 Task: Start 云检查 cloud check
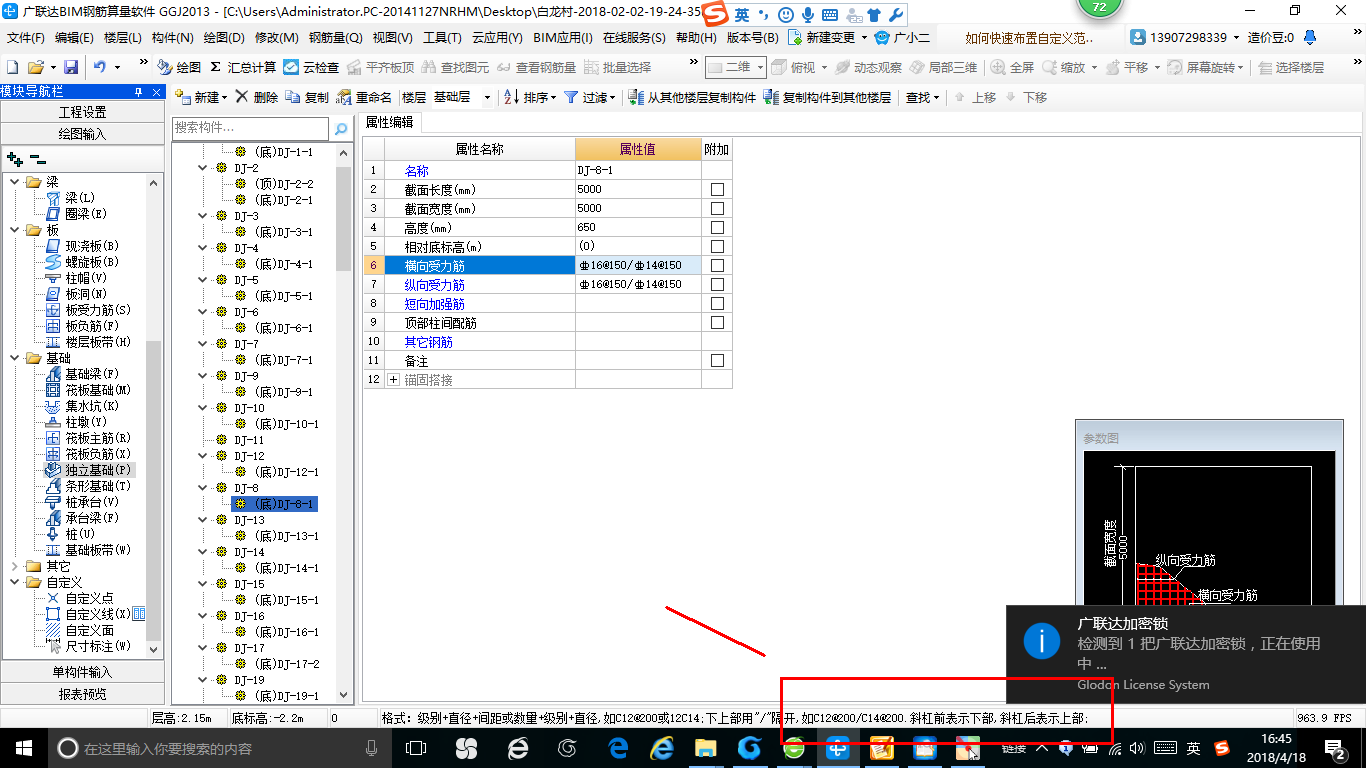[x=311, y=67]
